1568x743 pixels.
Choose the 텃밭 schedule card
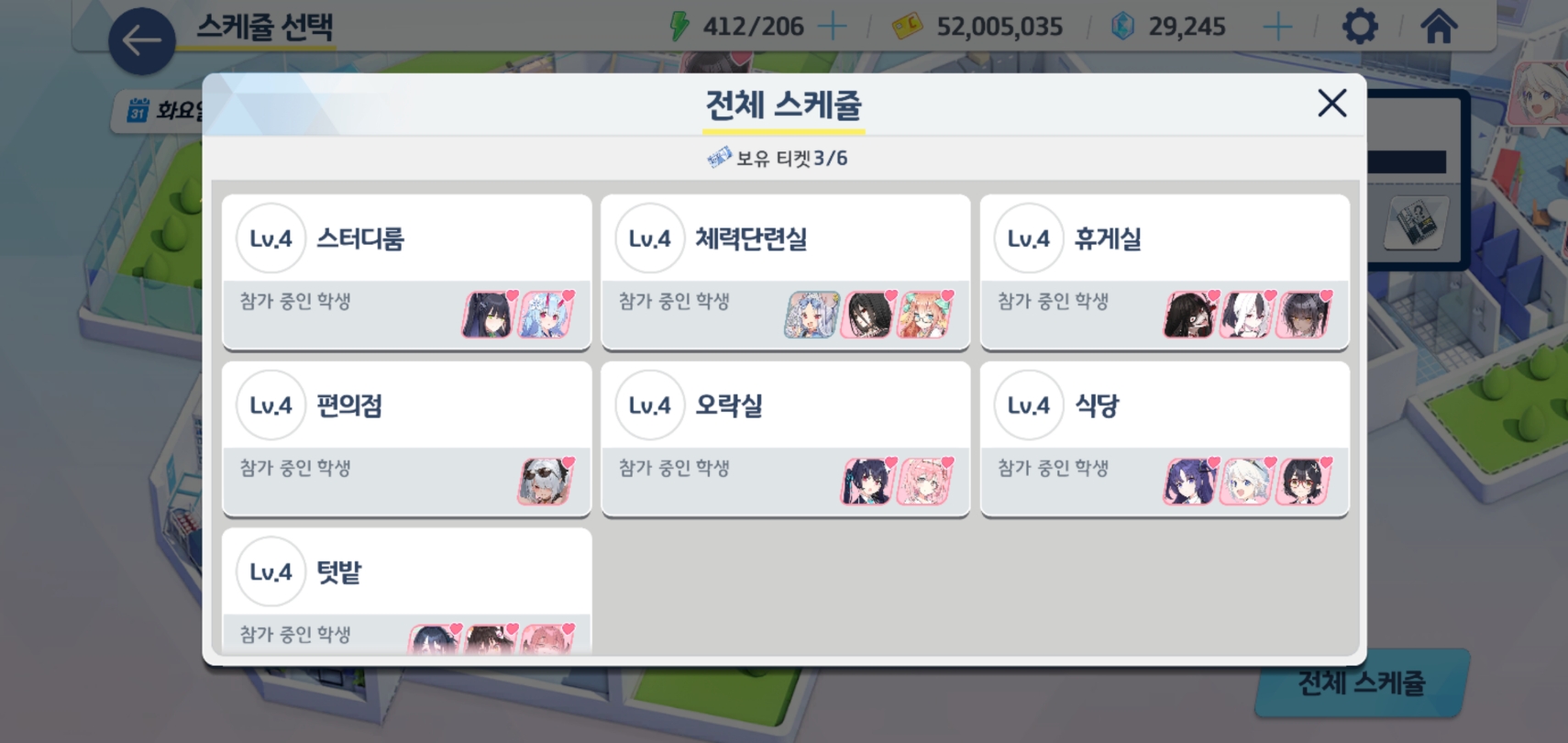(407, 592)
